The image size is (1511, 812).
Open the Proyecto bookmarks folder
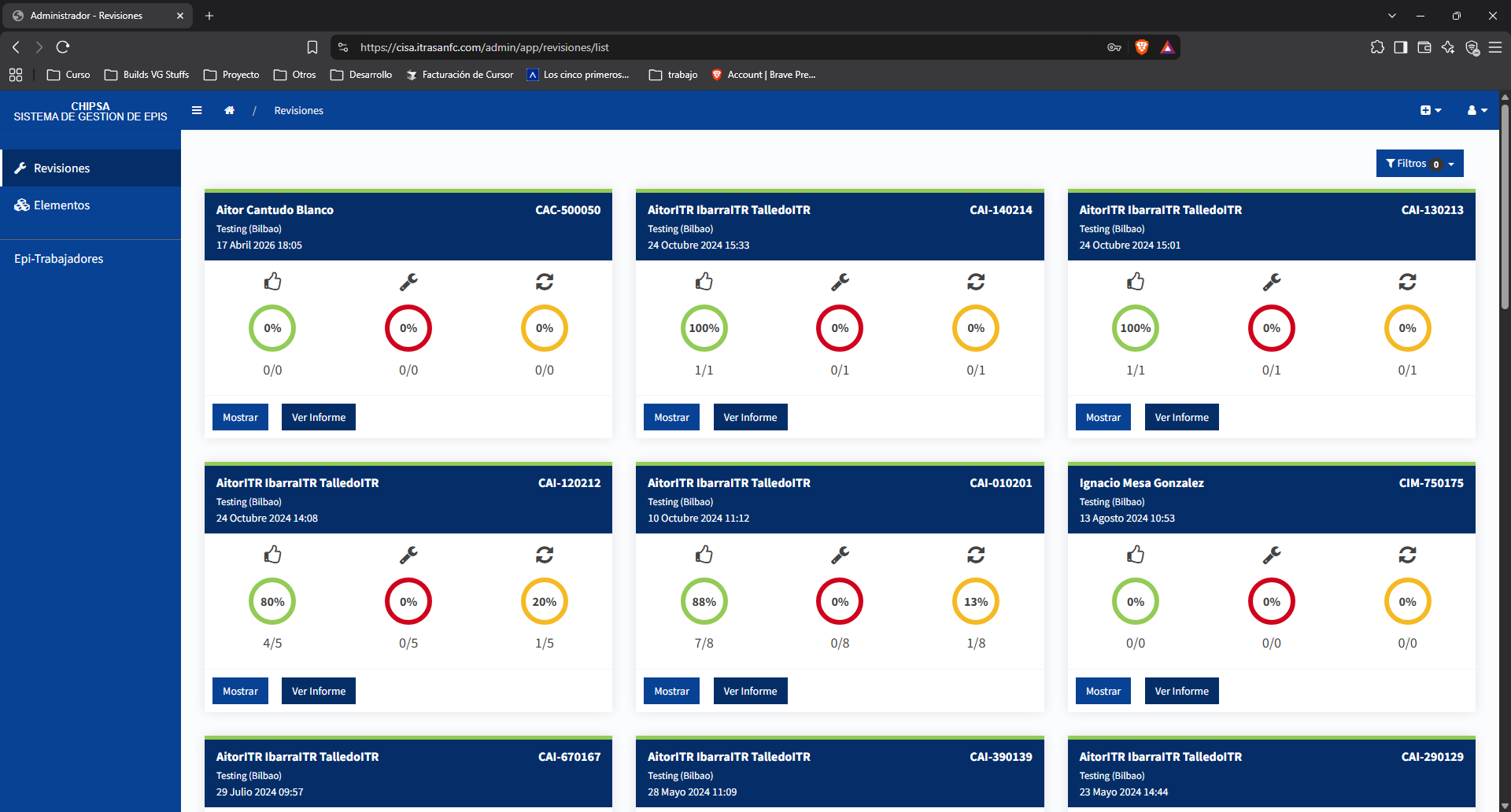pos(231,75)
